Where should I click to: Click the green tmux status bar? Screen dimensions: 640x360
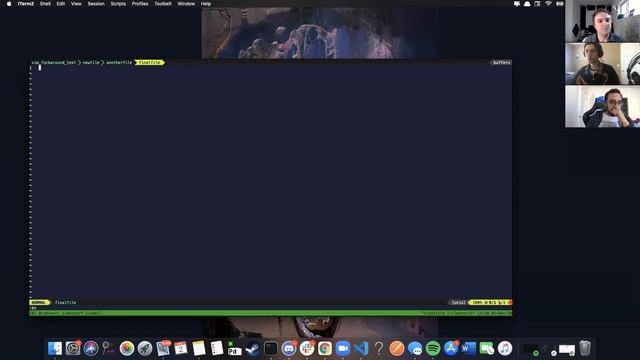[x=271, y=313]
